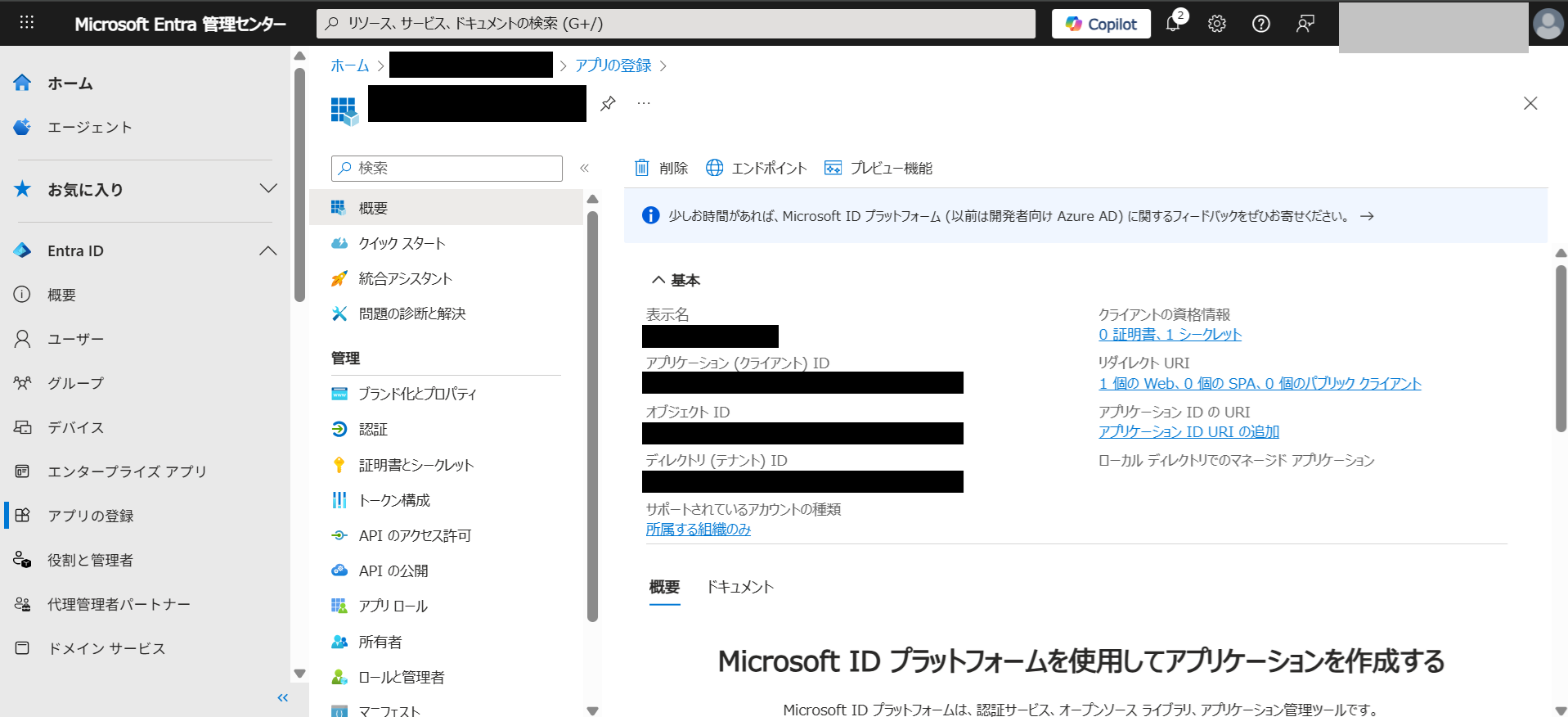Open the more options ellipsis
Screen dimensions: 1568x717
pyautogui.click(x=644, y=104)
